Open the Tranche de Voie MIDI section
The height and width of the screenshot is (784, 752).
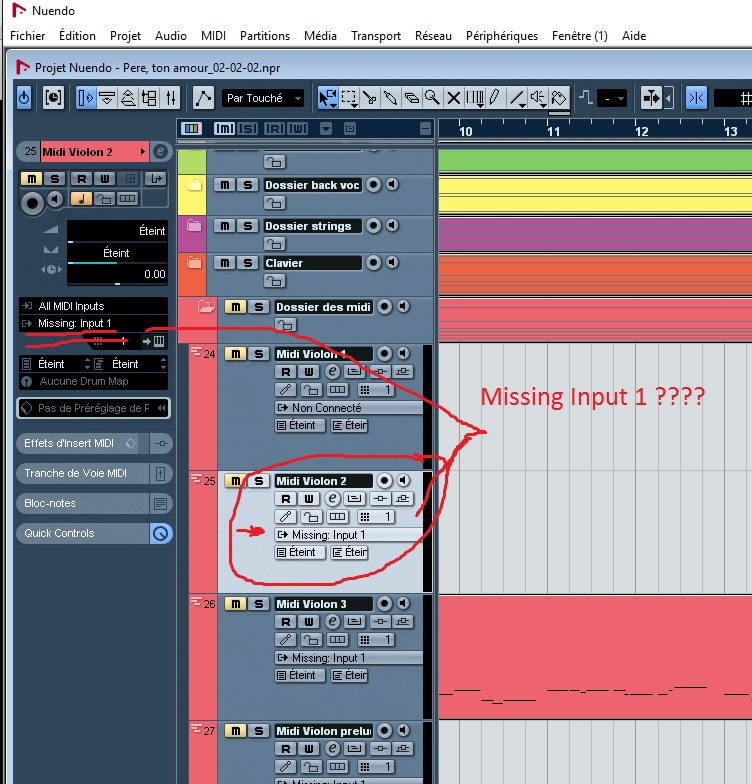(82, 474)
